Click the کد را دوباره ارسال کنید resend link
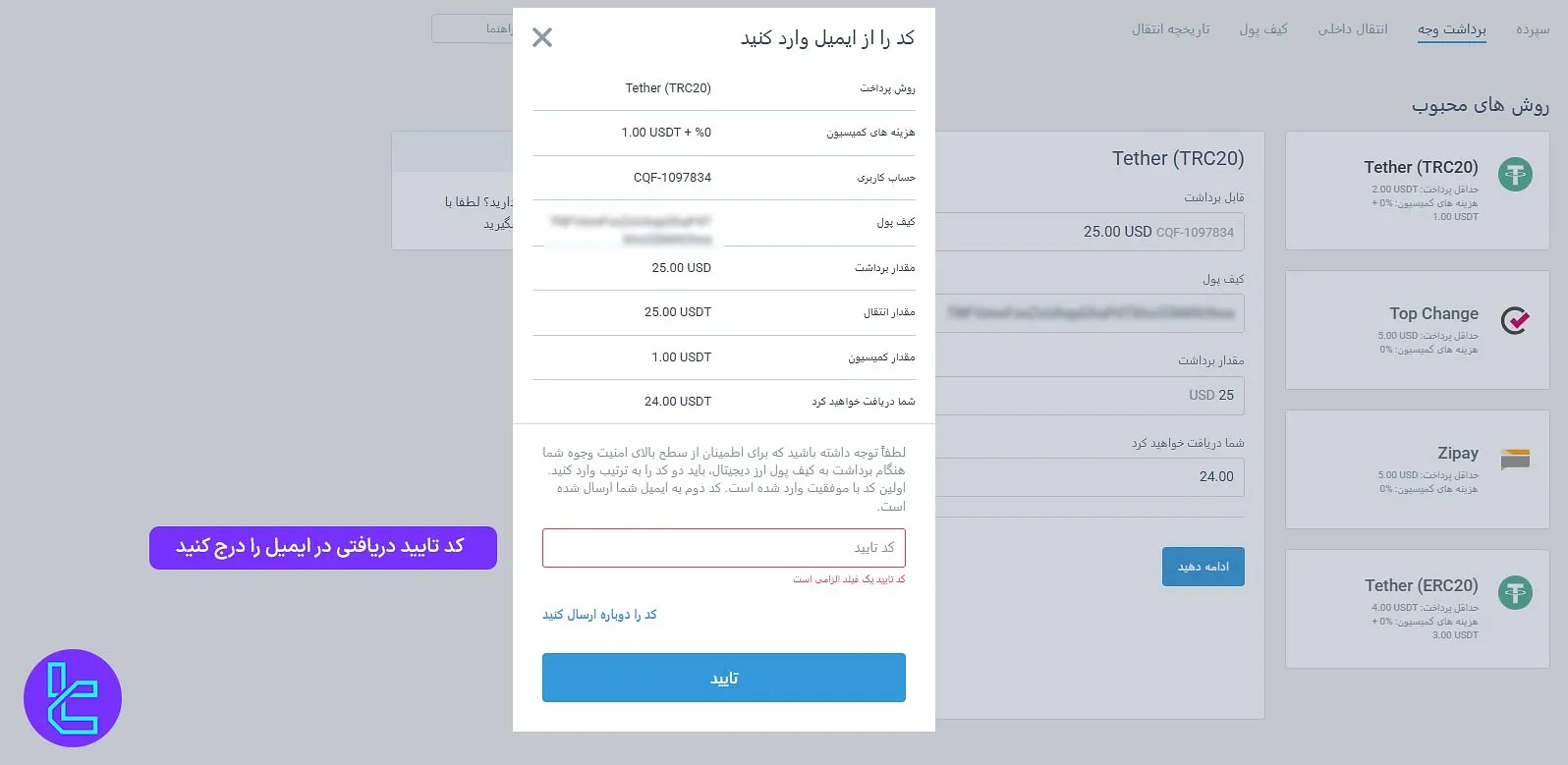The image size is (1568, 765). pyautogui.click(x=601, y=614)
